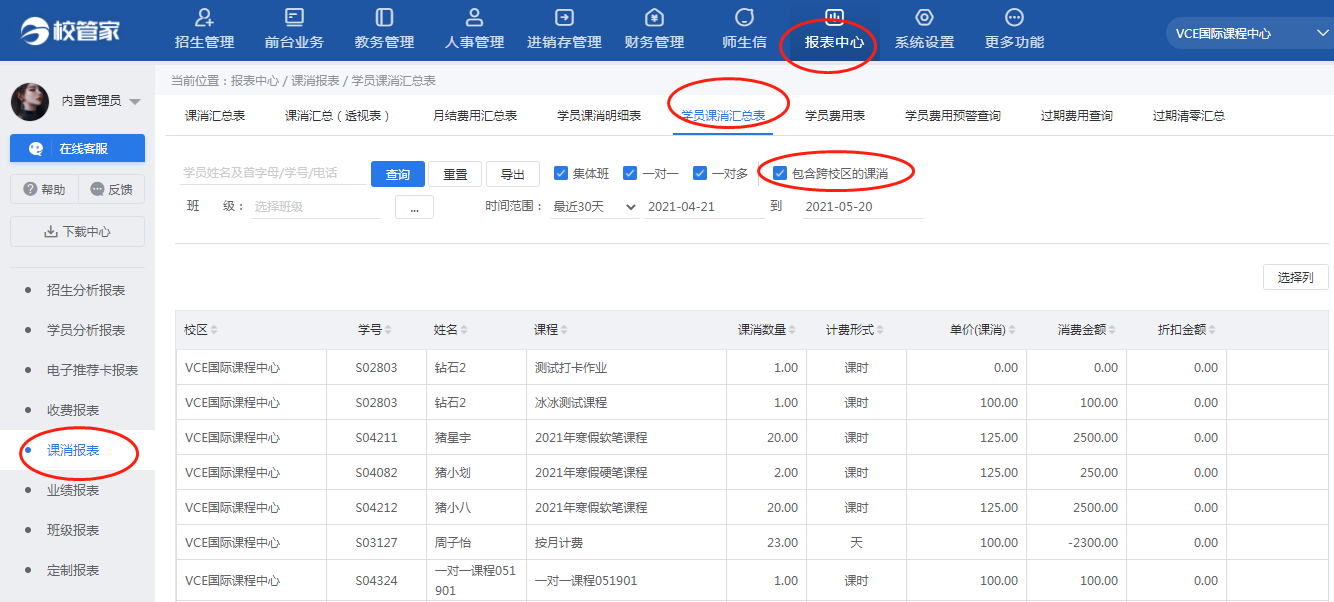1334x602 pixels.
Task: Switch to the 月结费用汇总表 tab
Action: pos(475,116)
